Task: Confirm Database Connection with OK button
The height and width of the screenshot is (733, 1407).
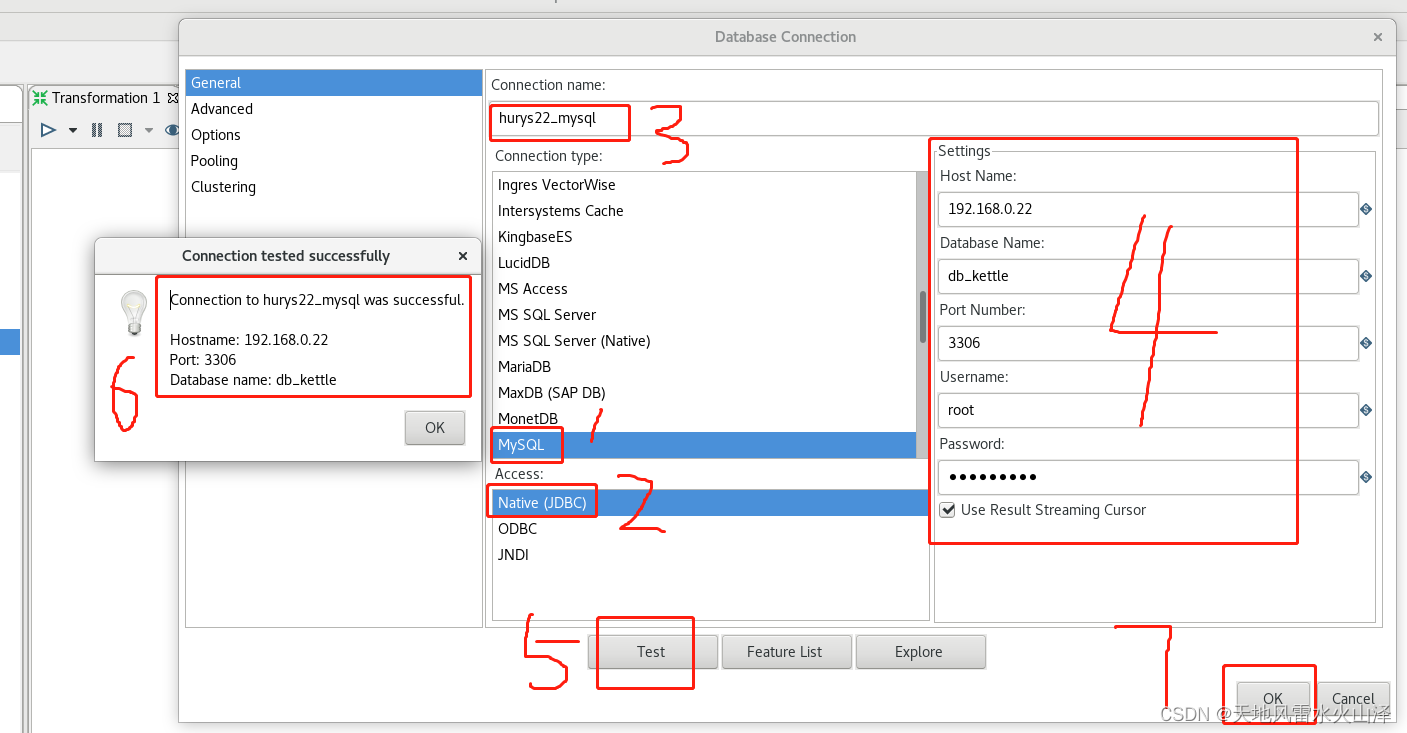Action: click(x=1273, y=699)
